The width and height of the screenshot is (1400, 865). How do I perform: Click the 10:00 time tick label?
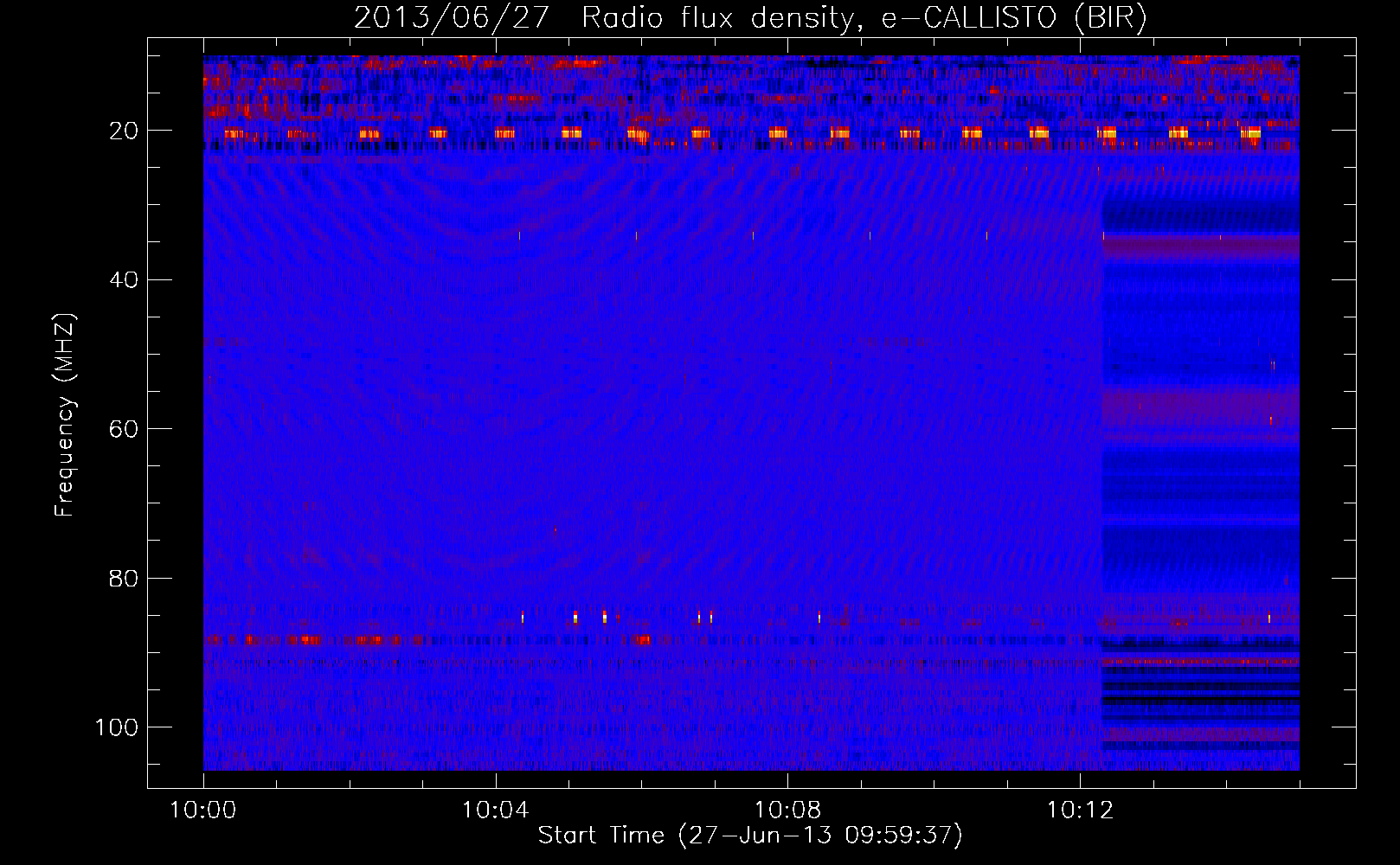tap(203, 811)
